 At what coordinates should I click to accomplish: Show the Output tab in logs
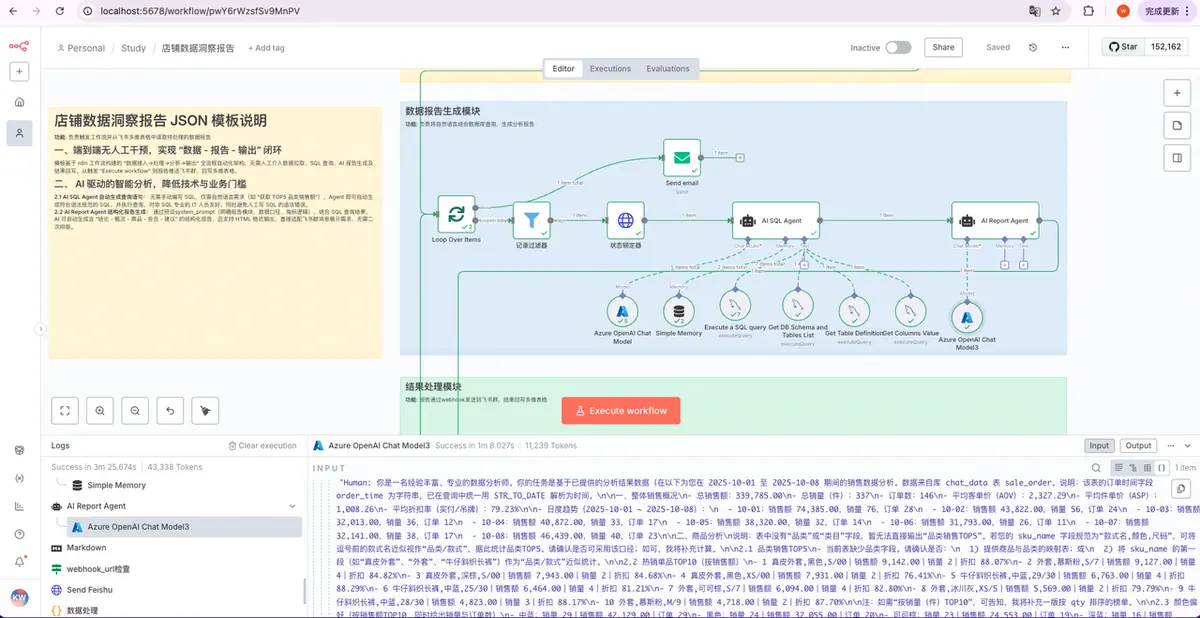pyautogui.click(x=1138, y=446)
